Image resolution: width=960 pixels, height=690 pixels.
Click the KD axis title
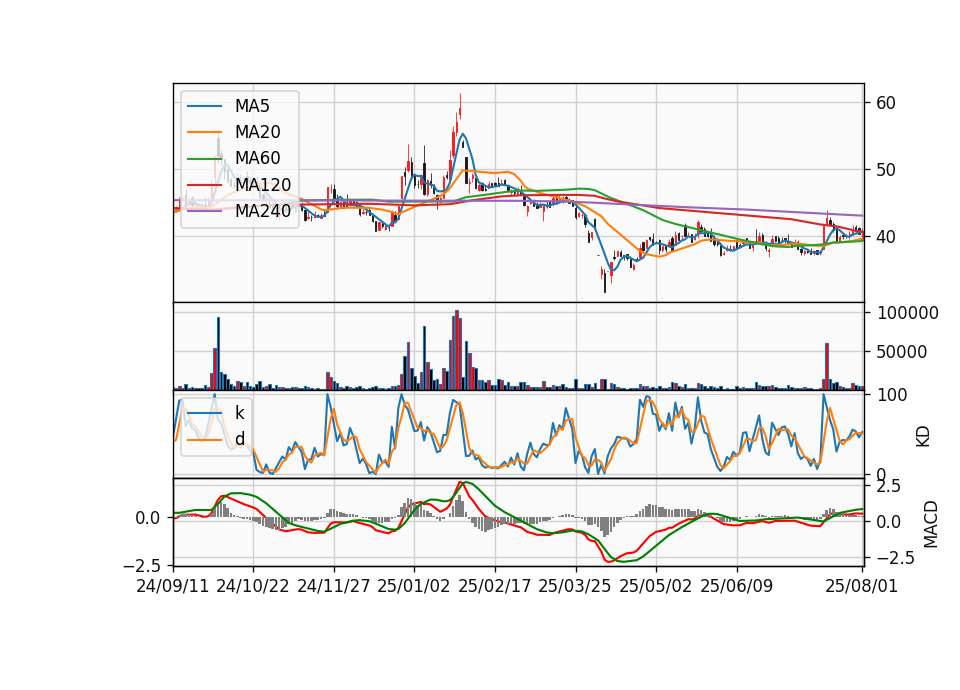923,437
